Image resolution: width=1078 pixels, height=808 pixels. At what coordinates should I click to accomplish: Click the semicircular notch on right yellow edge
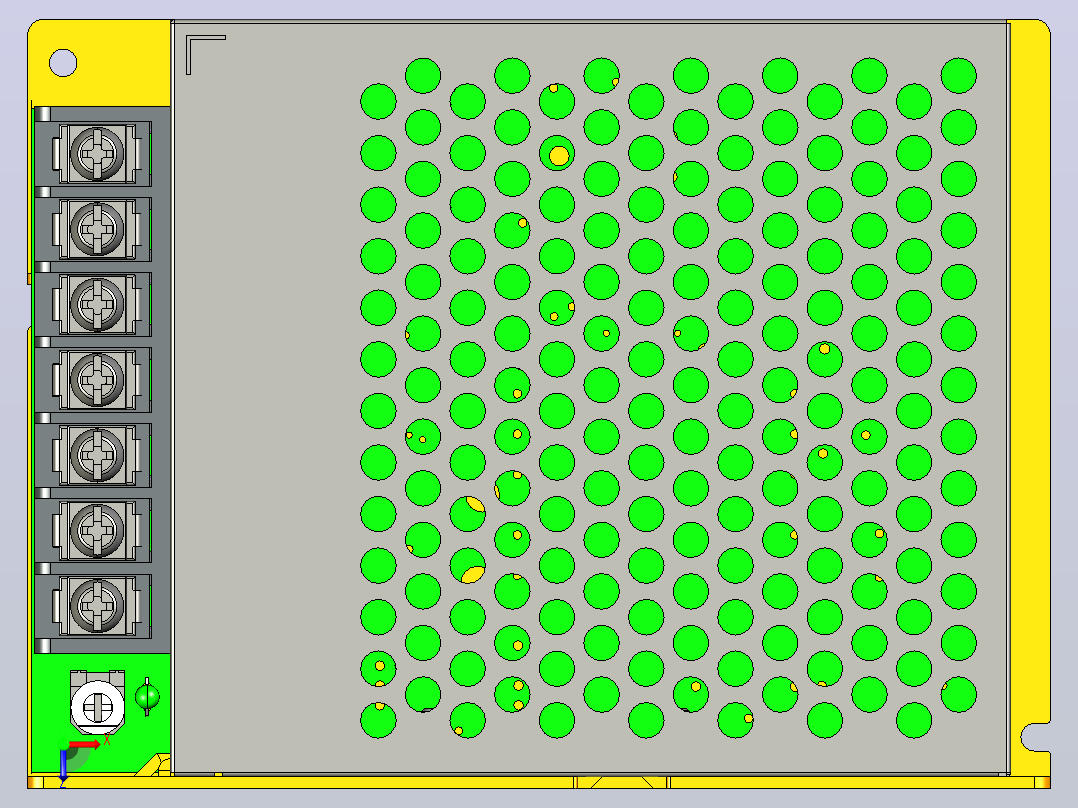coord(1035,737)
